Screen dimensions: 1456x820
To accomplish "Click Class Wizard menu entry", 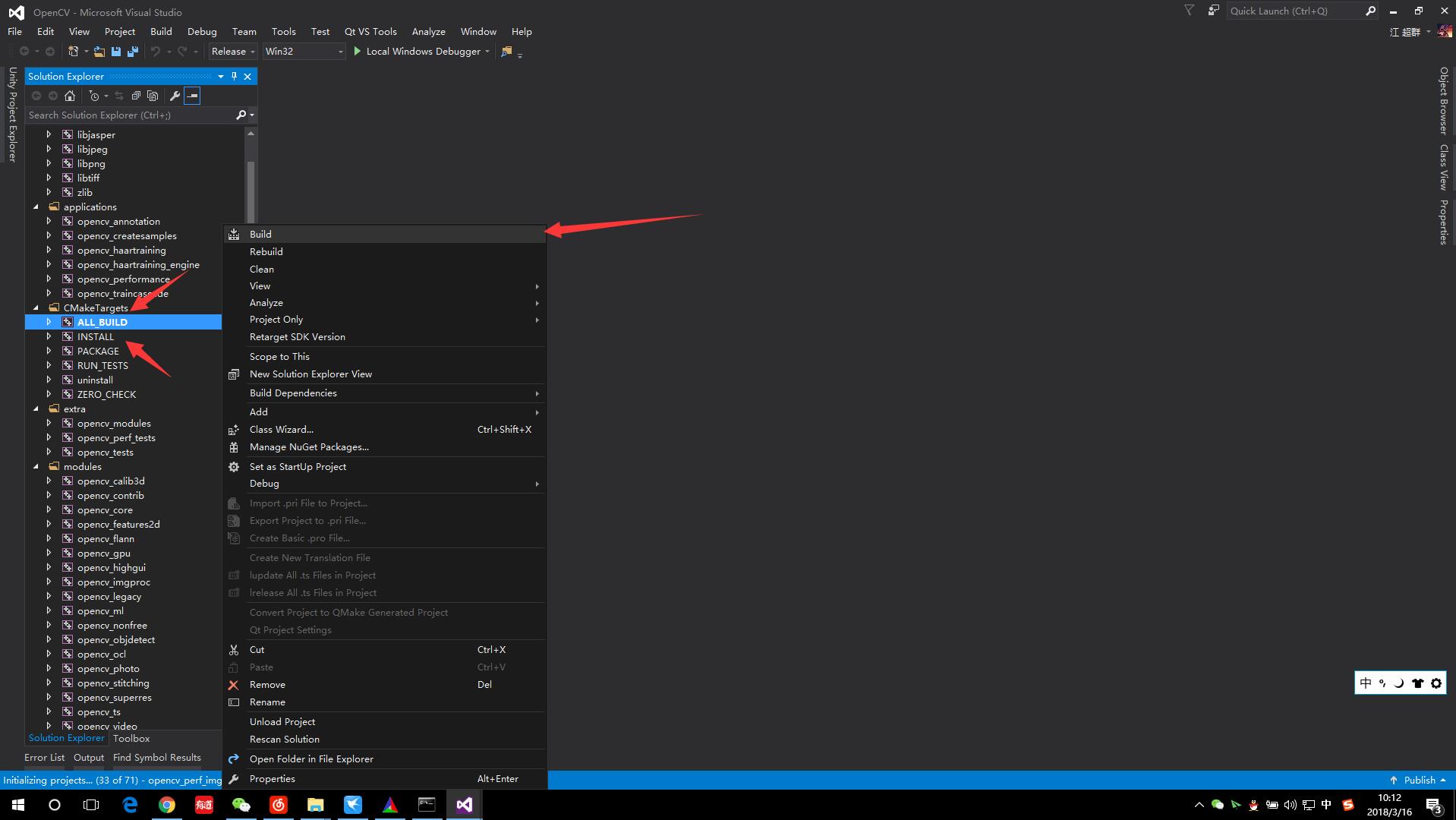I will (385, 429).
